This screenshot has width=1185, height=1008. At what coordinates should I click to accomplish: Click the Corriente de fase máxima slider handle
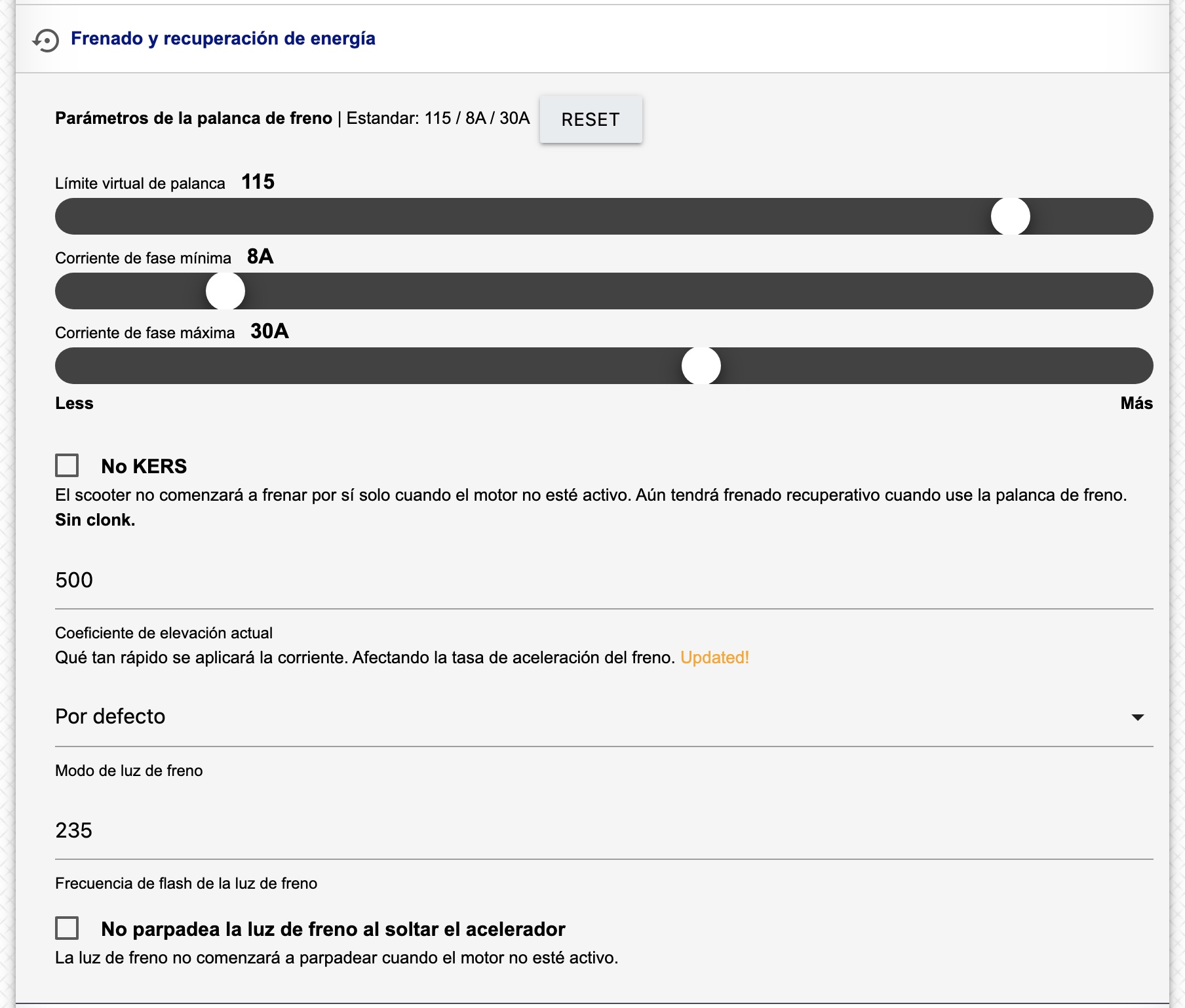[701, 366]
